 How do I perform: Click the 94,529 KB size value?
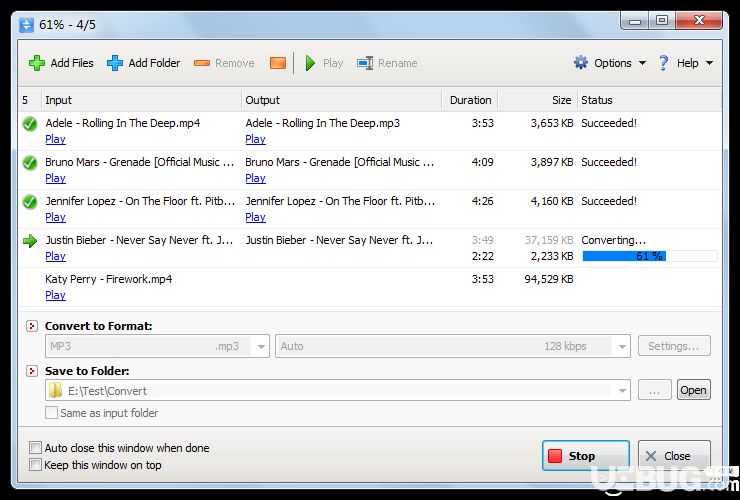tap(549, 280)
